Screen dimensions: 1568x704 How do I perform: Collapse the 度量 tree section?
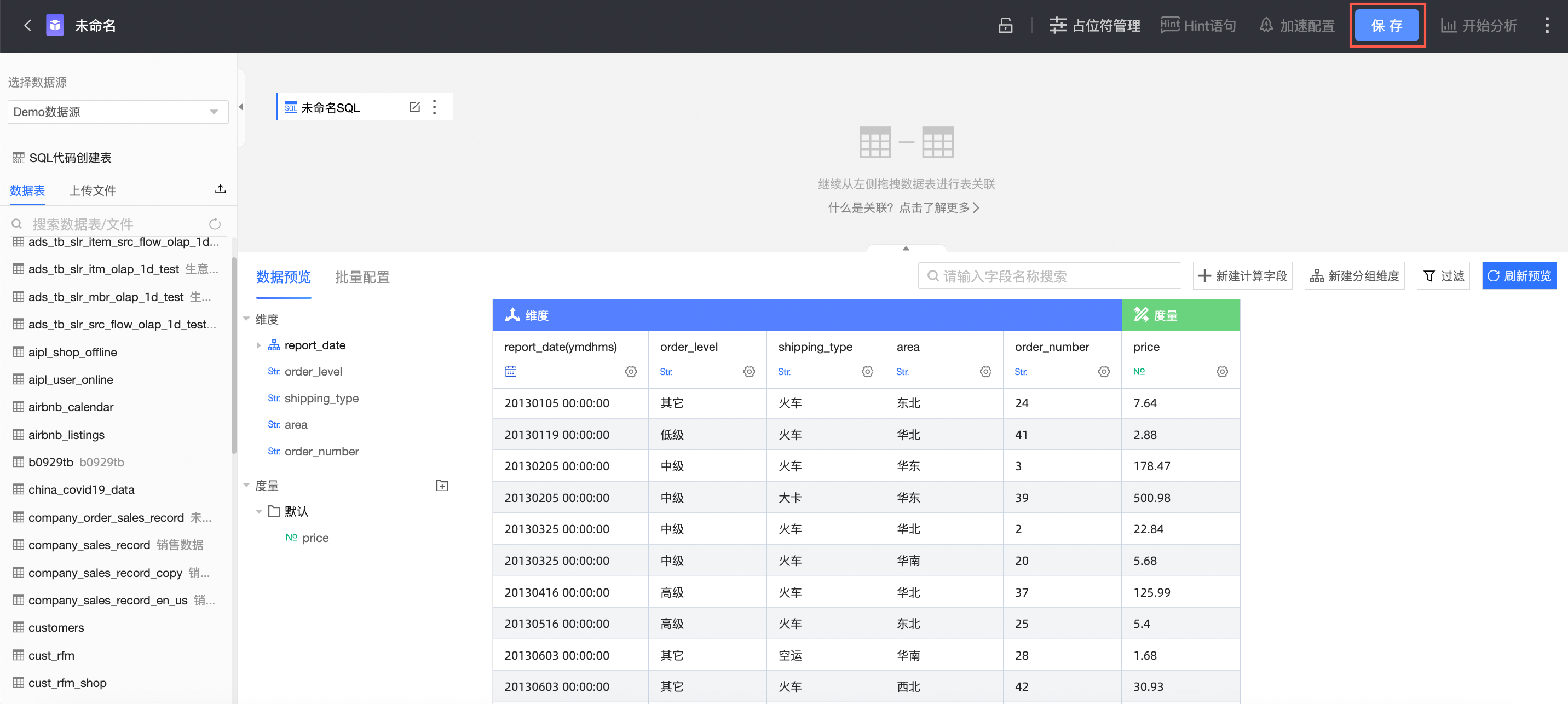(x=246, y=485)
